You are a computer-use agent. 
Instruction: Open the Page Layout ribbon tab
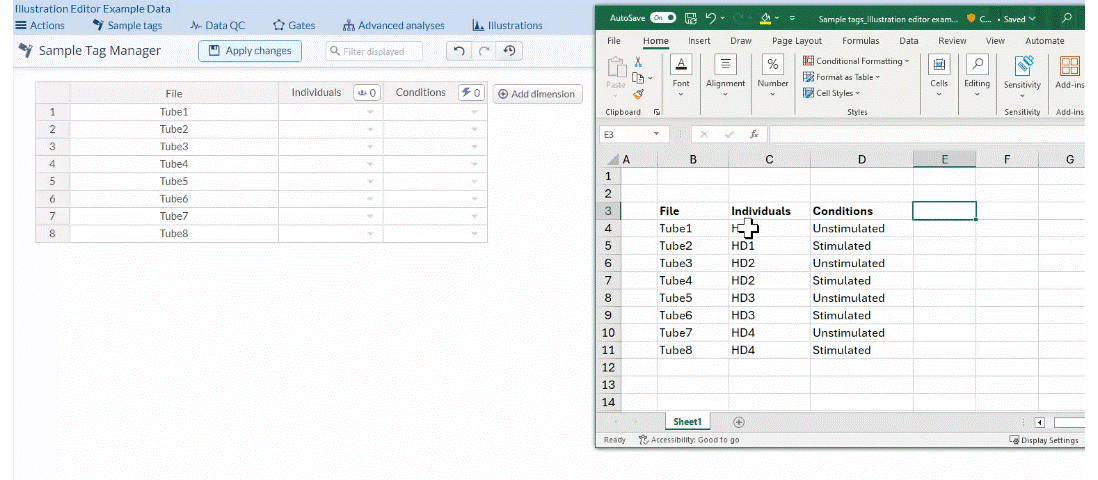pyautogui.click(x=796, y=41)
